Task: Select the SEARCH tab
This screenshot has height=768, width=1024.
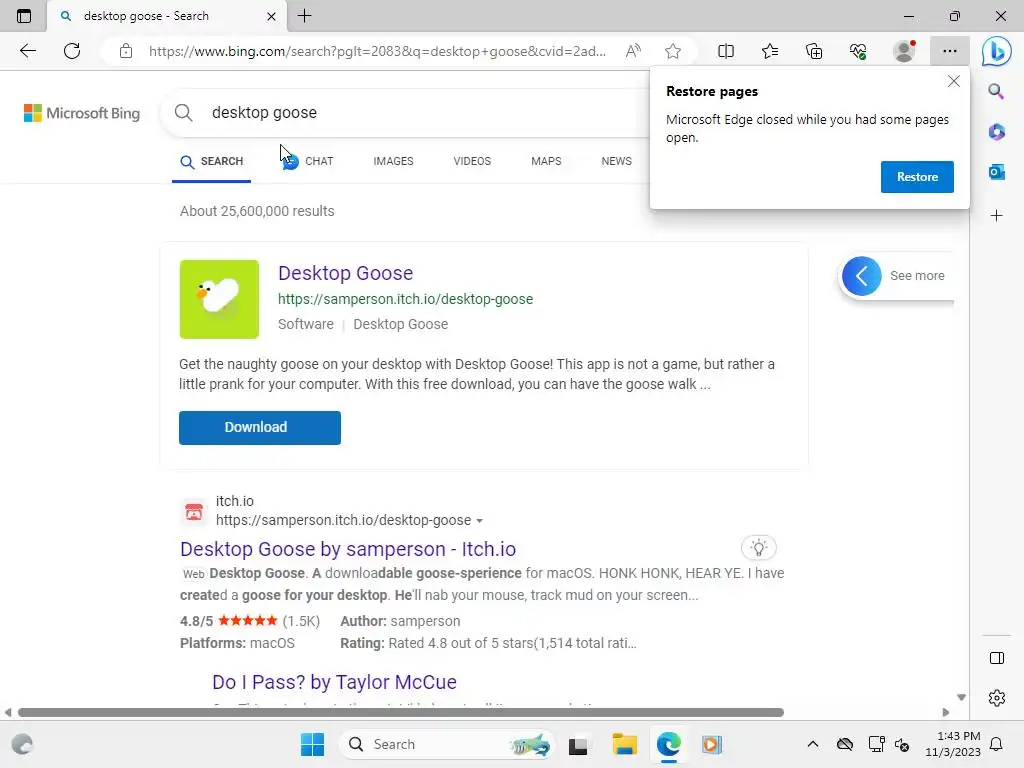Action: point(212,161)
